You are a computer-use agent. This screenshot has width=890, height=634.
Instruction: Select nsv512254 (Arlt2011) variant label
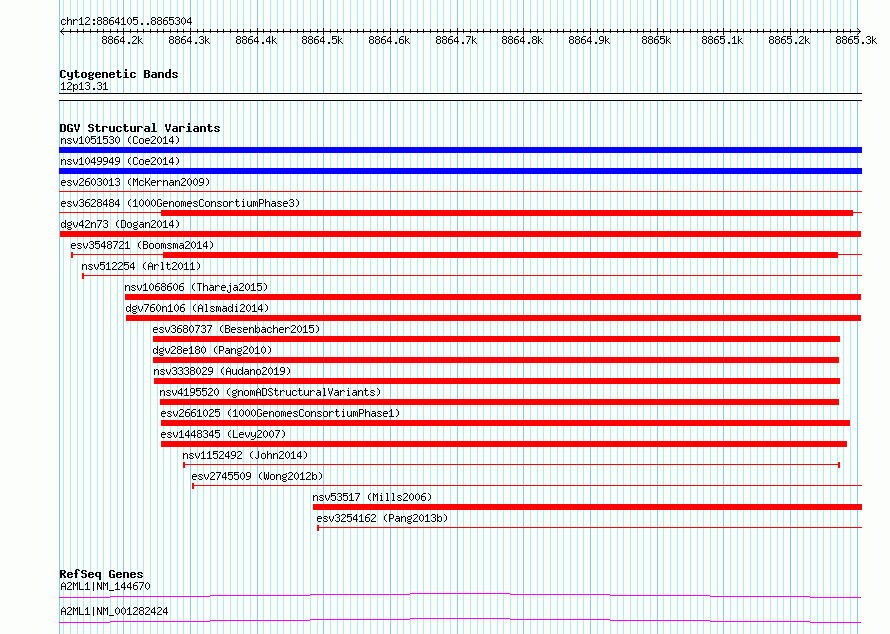pyautogui.click(x=141, y=266)
